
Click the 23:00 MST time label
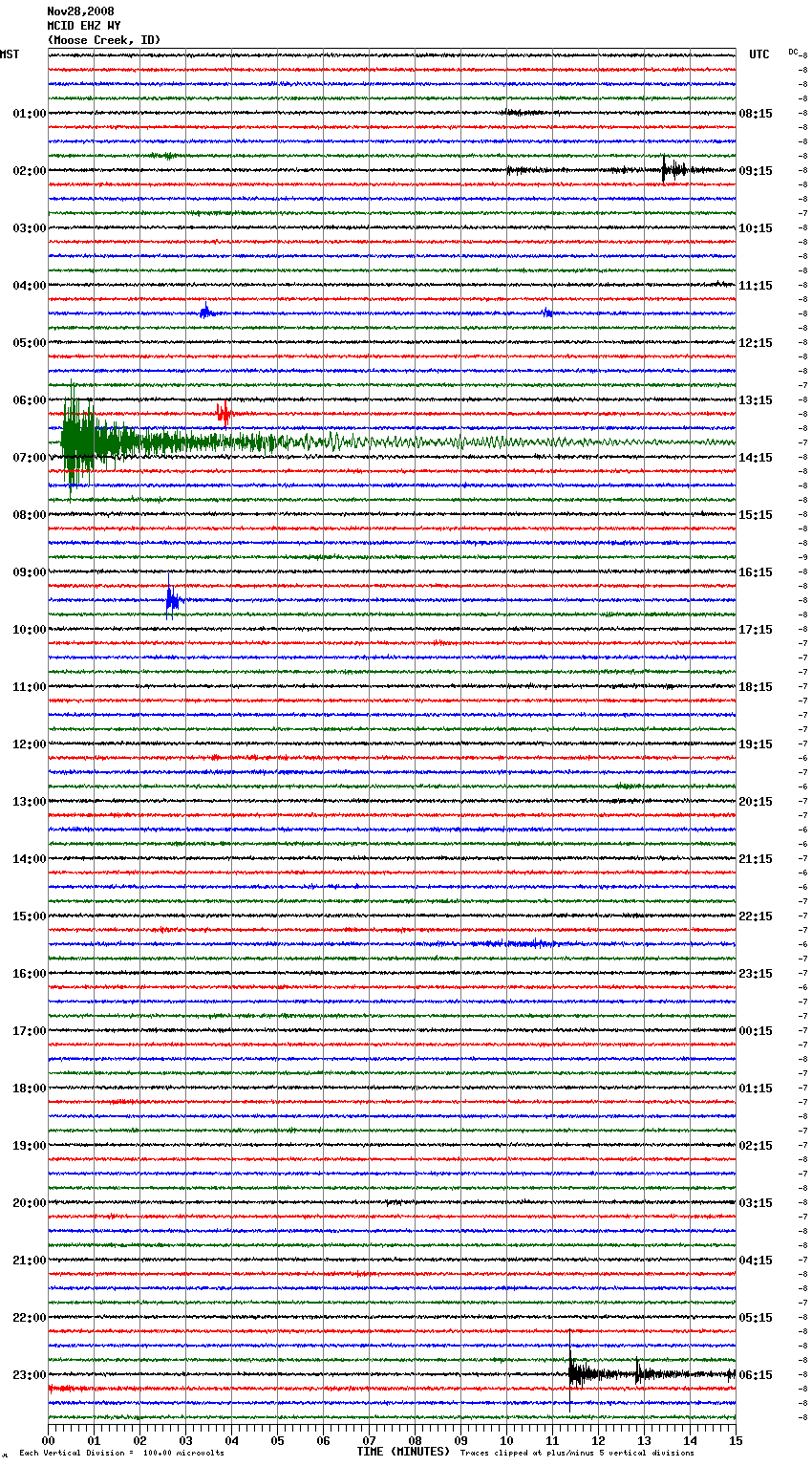tap(30, 1375)
